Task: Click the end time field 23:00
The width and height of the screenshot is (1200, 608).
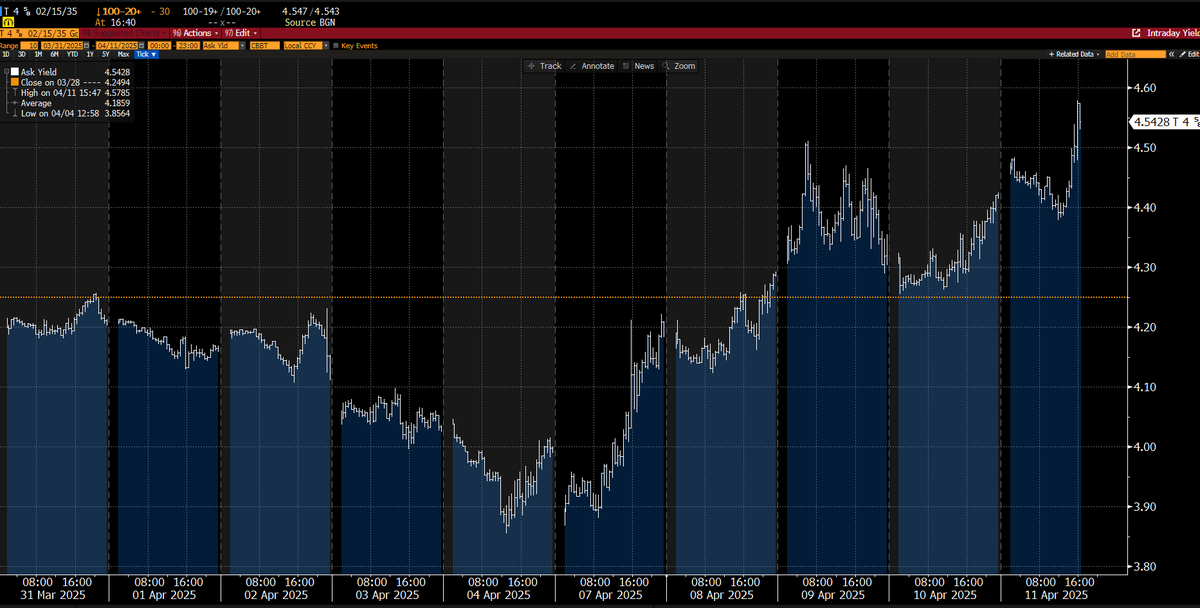Action: click(188, 46)
